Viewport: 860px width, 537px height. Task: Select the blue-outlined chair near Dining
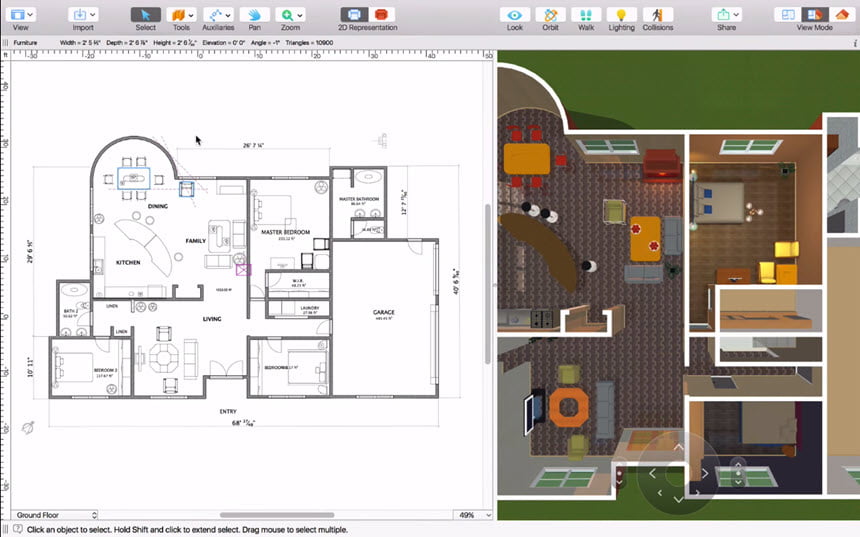(186, 189)
